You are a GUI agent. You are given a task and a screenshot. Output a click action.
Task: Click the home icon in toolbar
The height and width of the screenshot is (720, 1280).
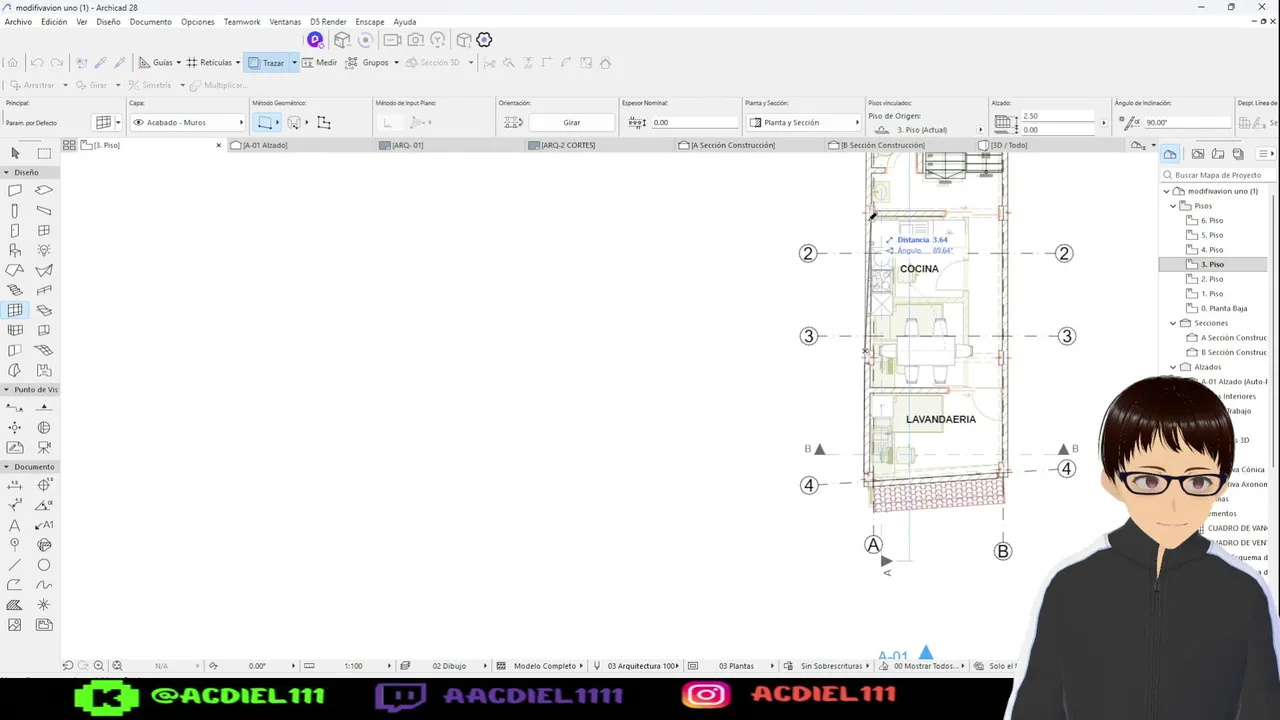(x=12, y=63)
